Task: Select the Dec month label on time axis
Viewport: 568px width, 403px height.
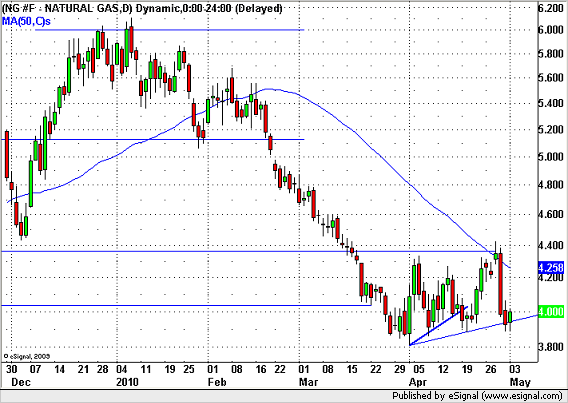Action: 21,382
